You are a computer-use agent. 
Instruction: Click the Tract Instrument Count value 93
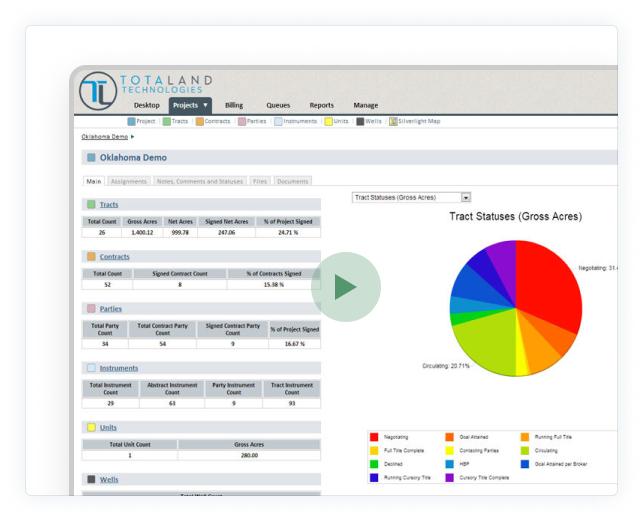(292, 404)
